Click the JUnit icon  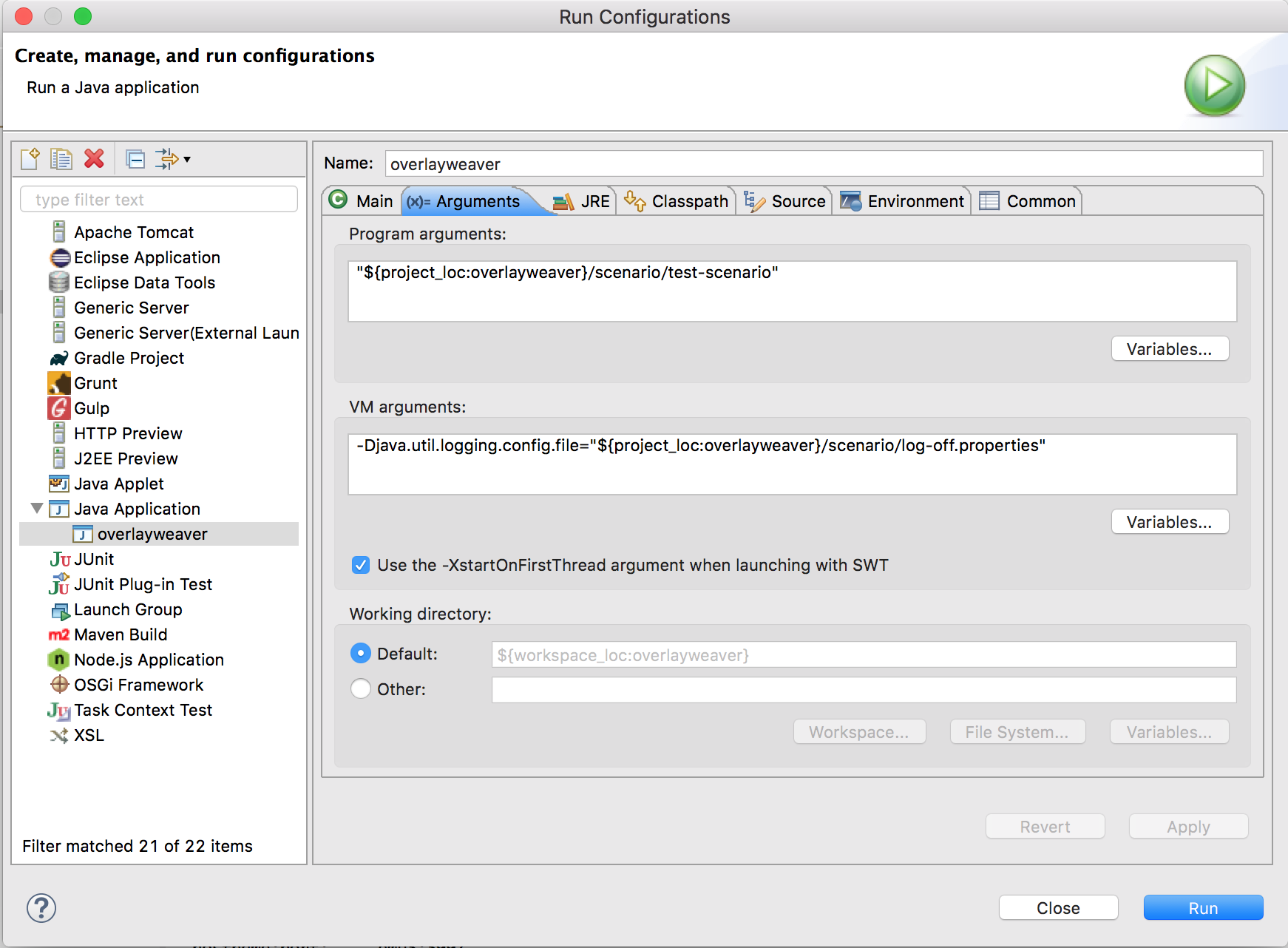click(x=60, y=559)
